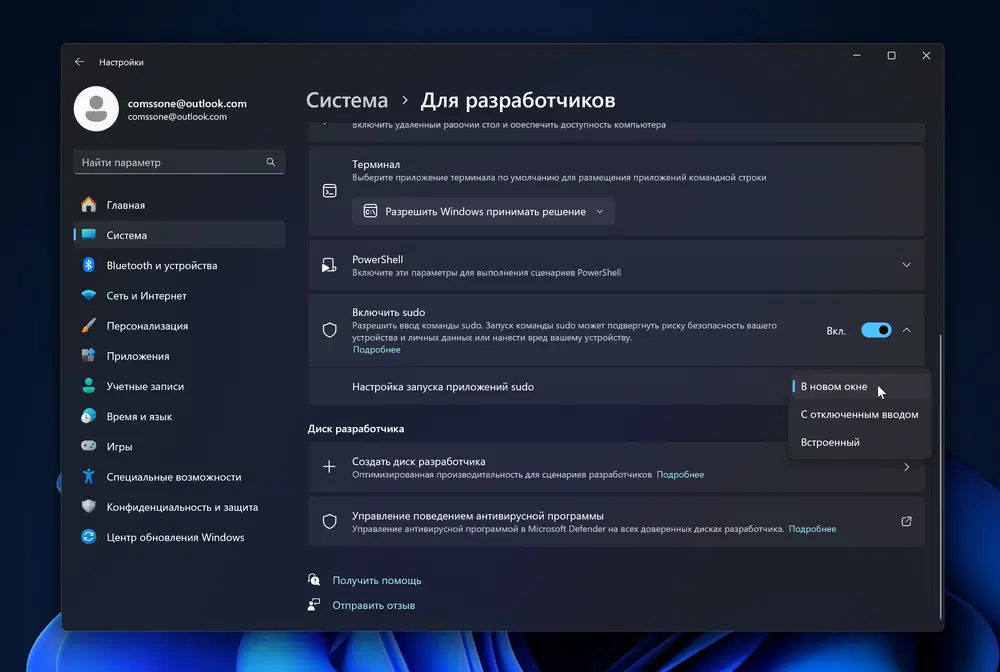The height and width of the screenshot is (672, 1000).
Task: Turn off the Включить sudo toggle
Action: click(876, 330)
